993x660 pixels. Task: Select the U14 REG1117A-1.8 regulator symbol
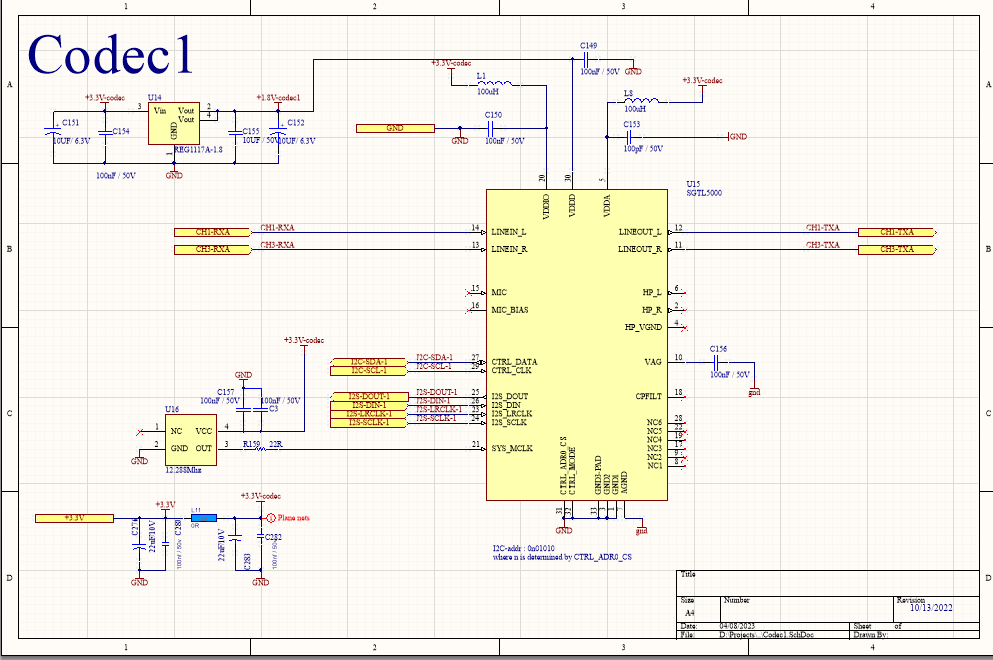(x=173, y=123)
